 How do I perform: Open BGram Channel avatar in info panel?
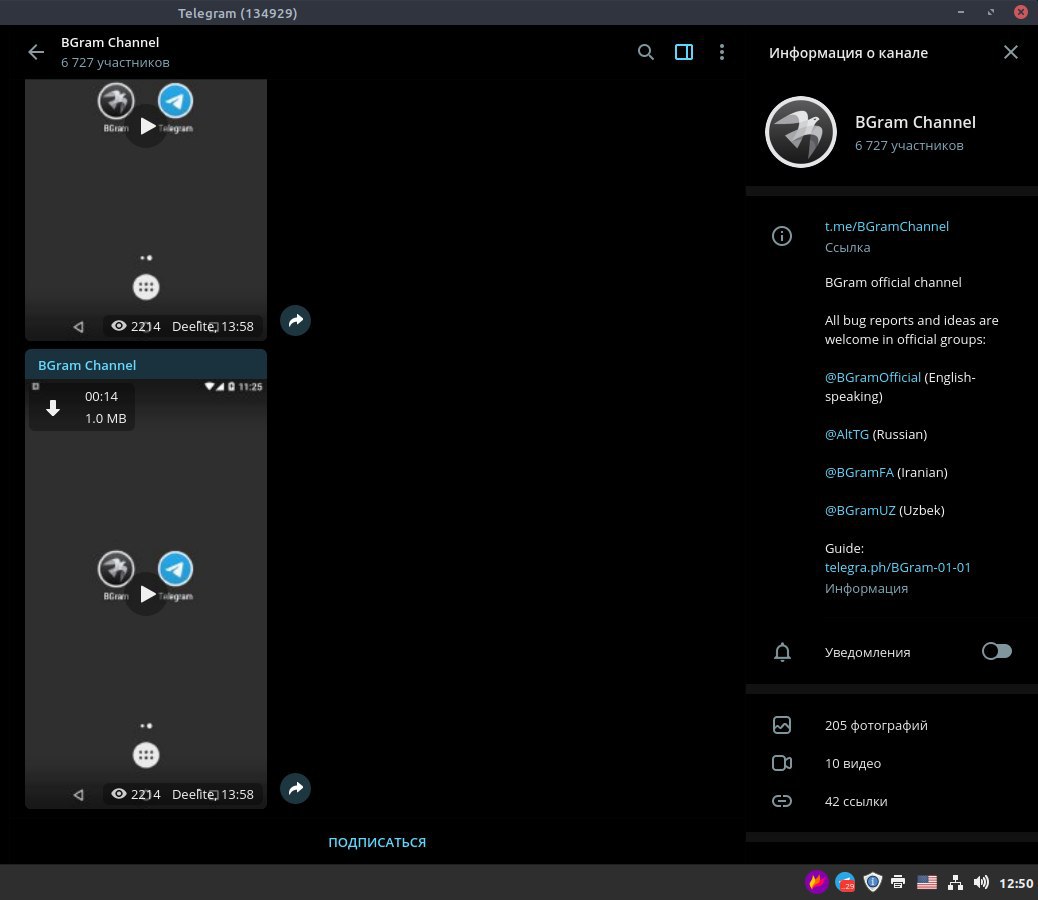[x=800, y=132]
